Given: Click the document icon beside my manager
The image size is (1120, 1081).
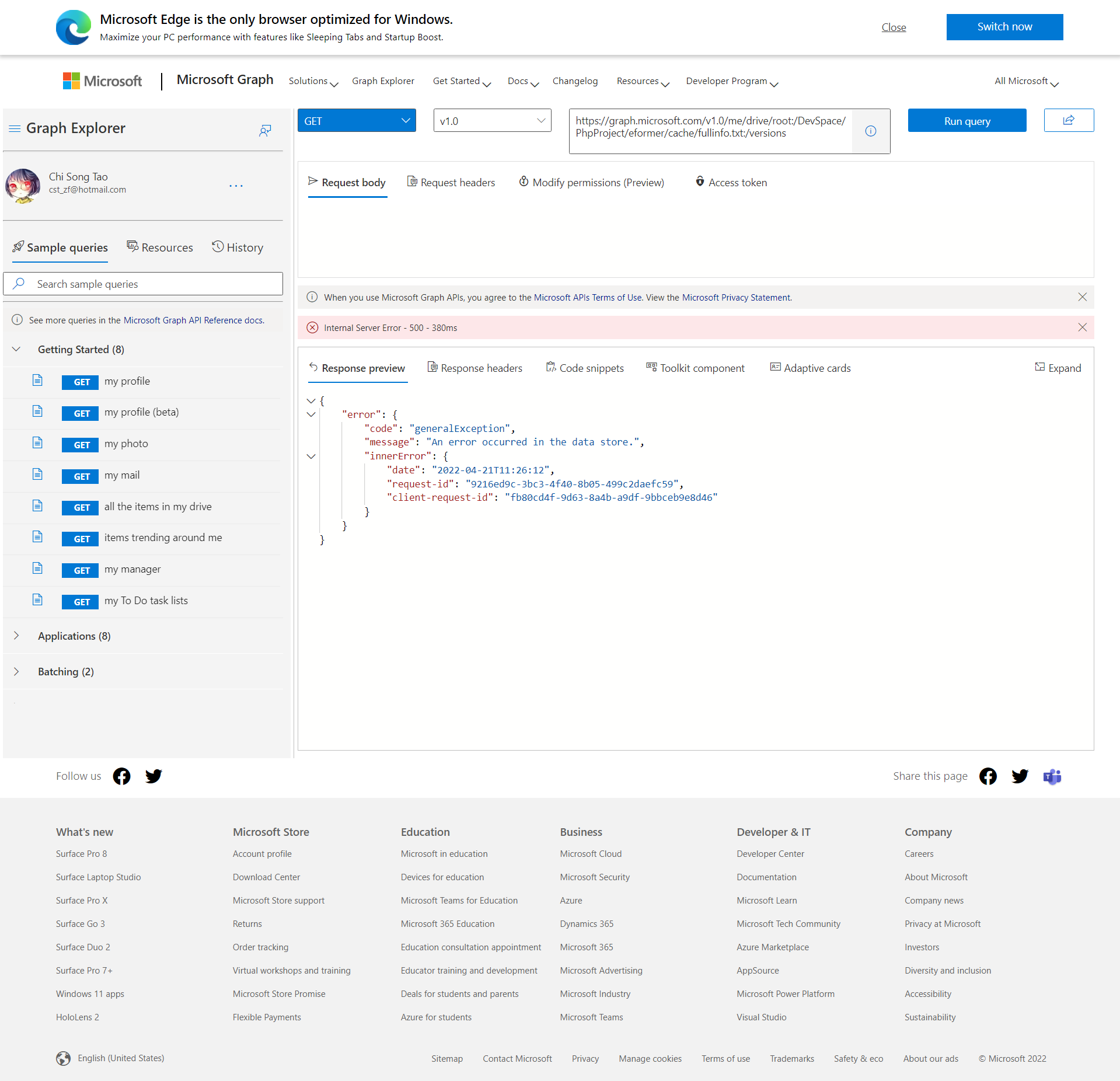Looking at the screenshot, I should pyautogui.click(x=37, y=569).
